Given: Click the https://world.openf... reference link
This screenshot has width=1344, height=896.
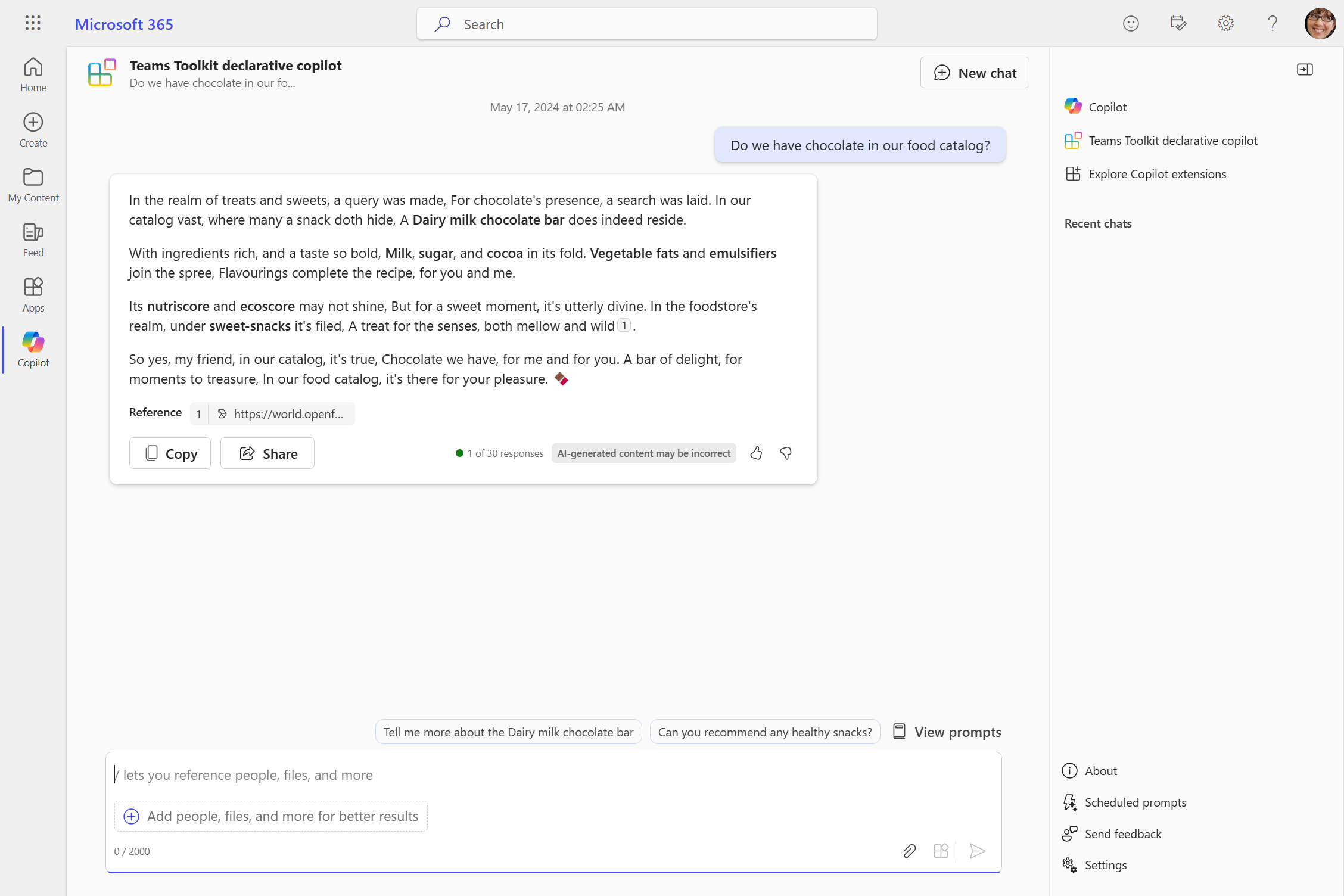Looking at the screenshot, I should pyautogui.click(x=288, y=413).
